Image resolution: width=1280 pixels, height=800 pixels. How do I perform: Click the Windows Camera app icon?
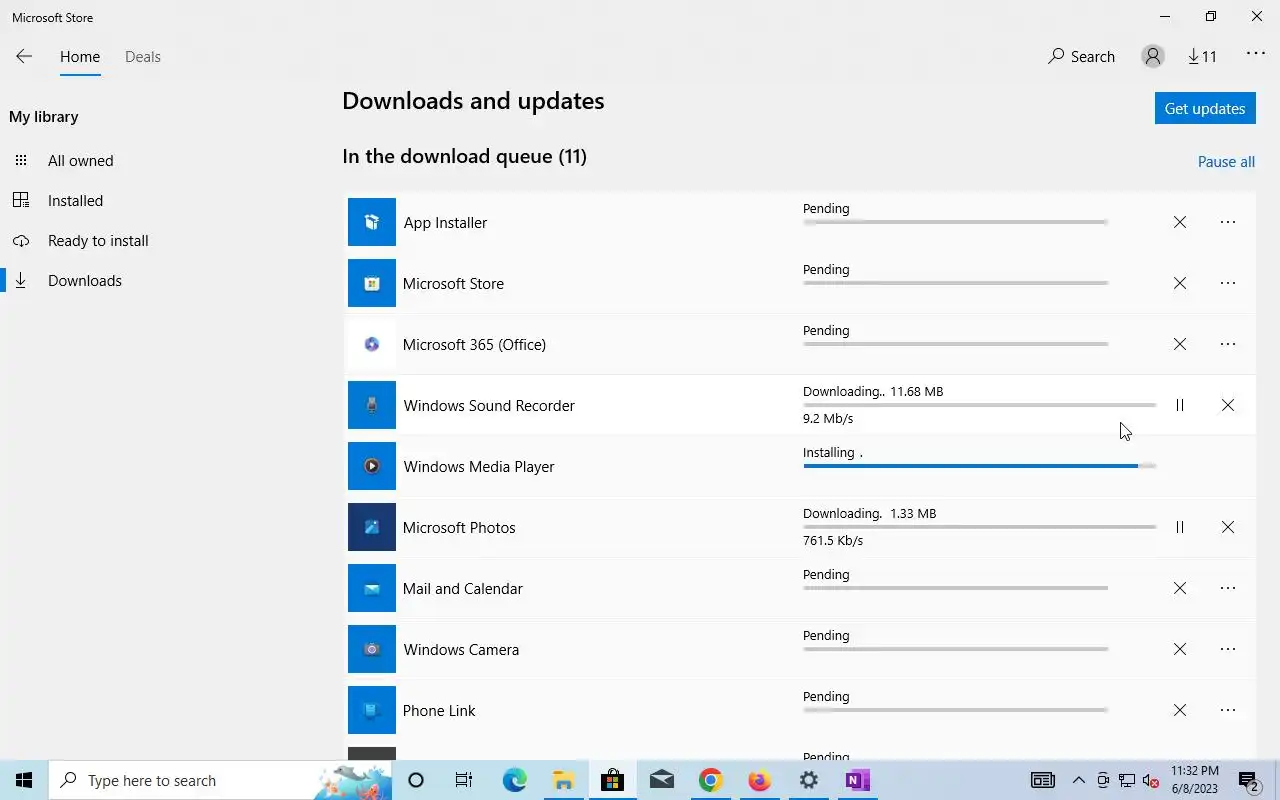point(372,649)
